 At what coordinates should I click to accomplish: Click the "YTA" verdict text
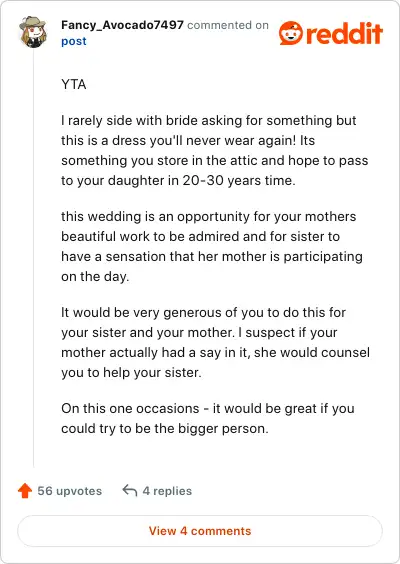click(74, 85)
